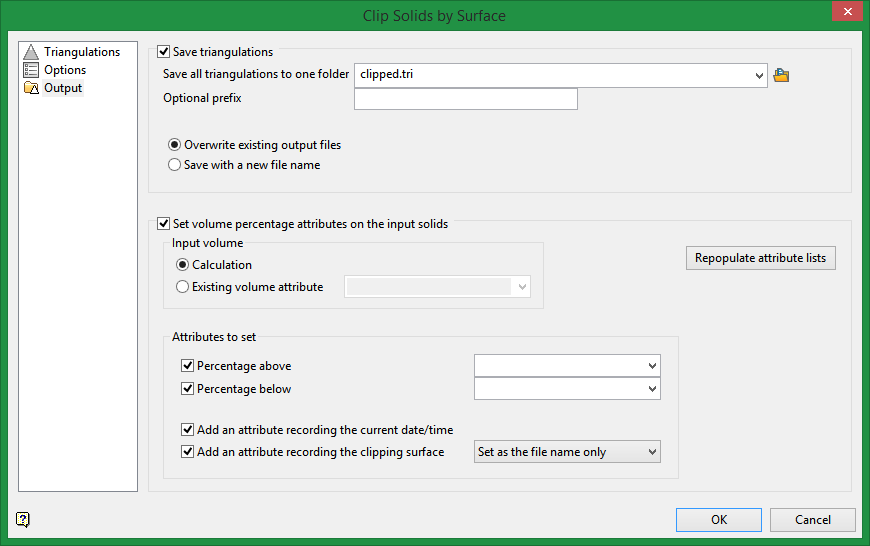Uncheck the Percentage below checkbox
This screenshot has height=546, width=870.
click(187, 388)
